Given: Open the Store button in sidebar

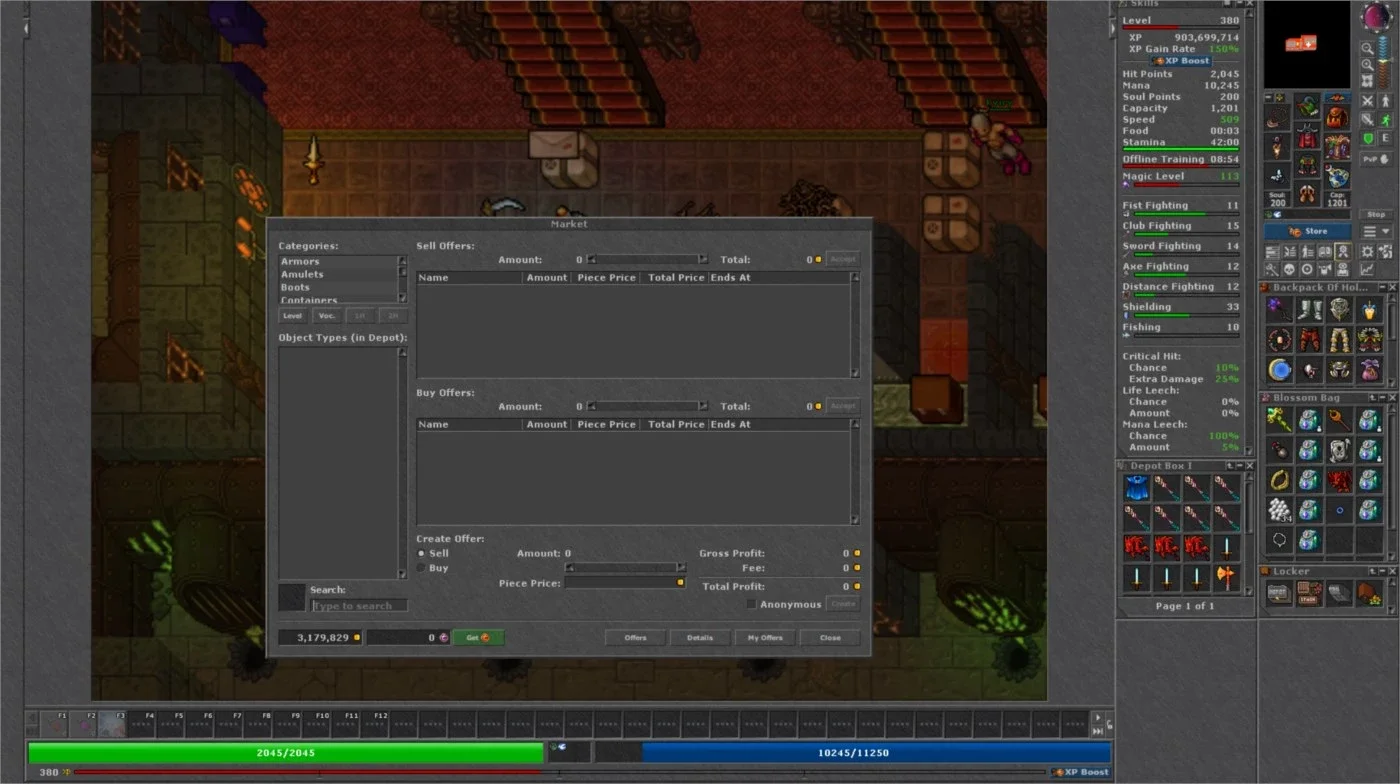Looking at the screenshot, I should coord(1309,231).
